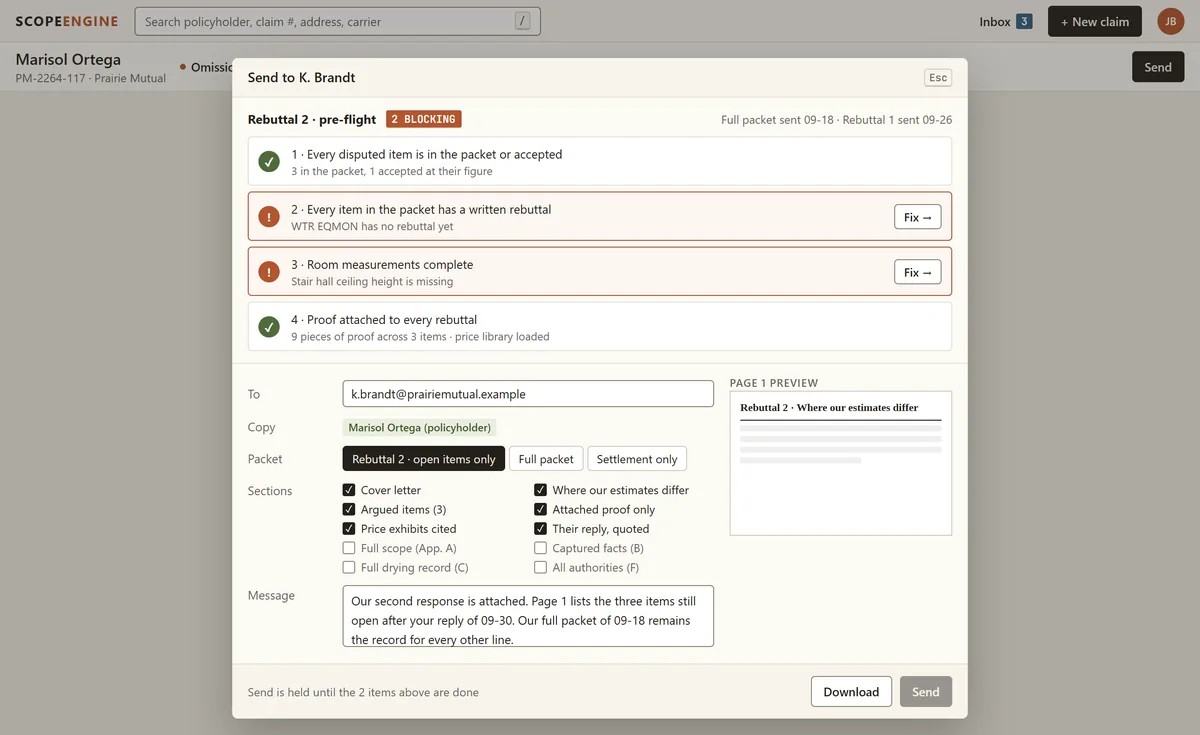This screenshot has height=735, width=1200.
Task: Click the disabled Send button in dialog
Action: [926, 692]
